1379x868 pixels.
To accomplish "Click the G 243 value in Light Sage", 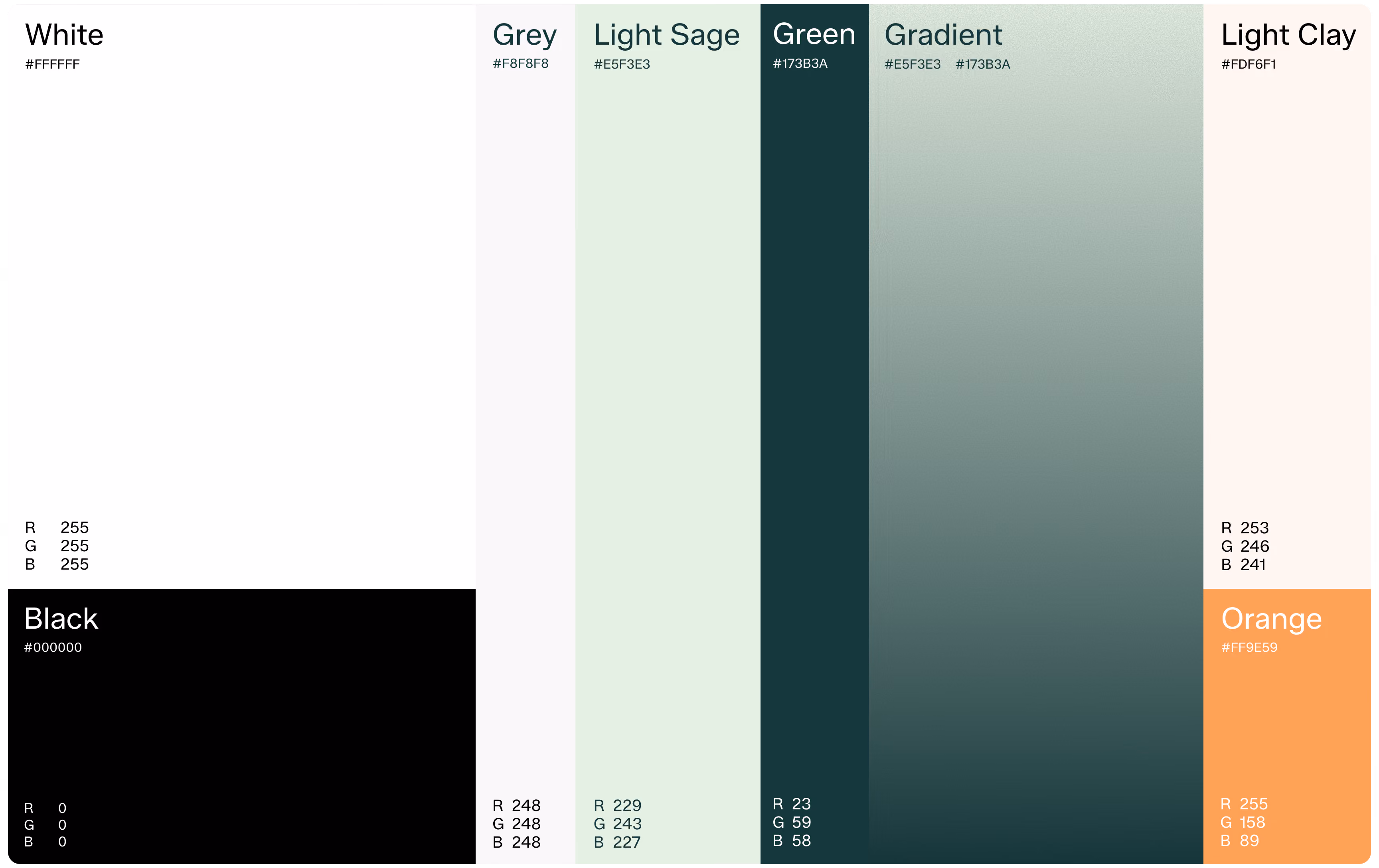I will click(617, 824).
